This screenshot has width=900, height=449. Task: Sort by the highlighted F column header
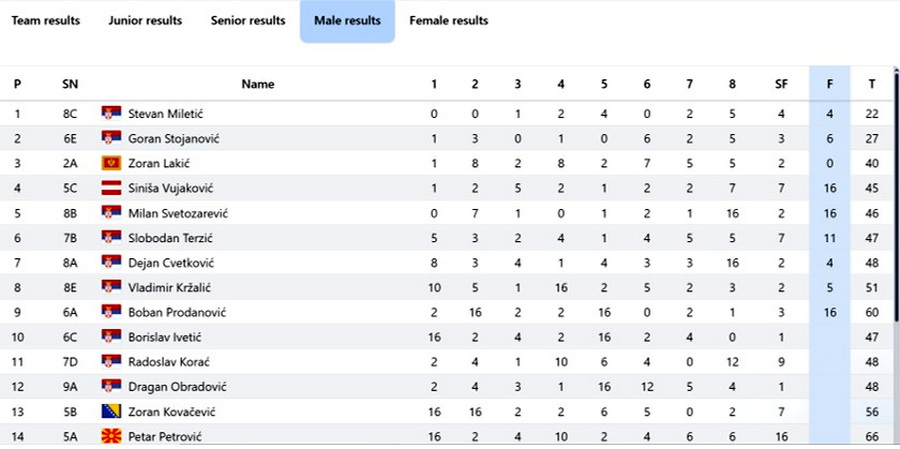(829, 84)
